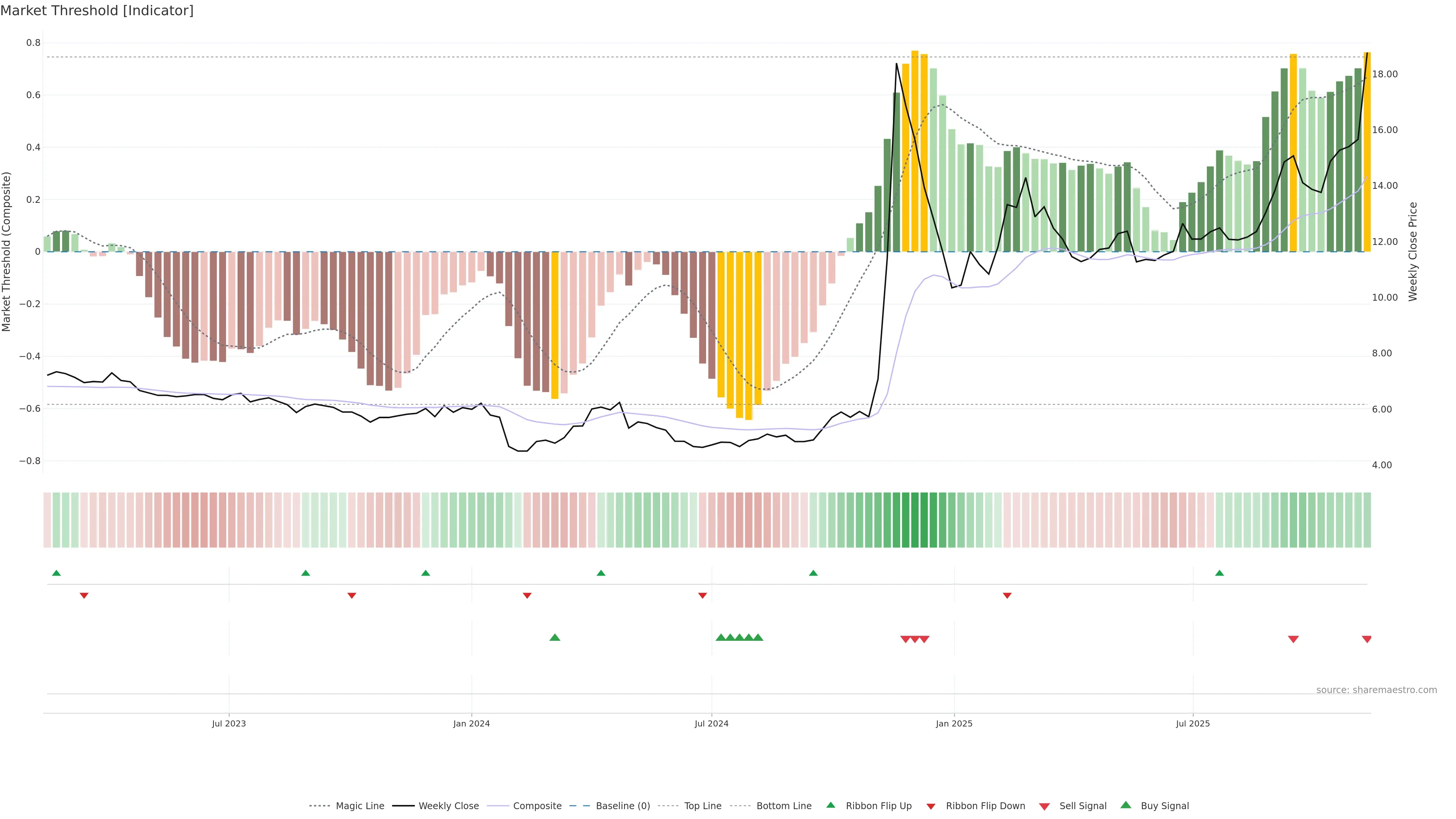Image resolution: width=1456 pixels, height=819 pixels.
Task: Hide the Composite line via legend
Action: coord(537,806)
